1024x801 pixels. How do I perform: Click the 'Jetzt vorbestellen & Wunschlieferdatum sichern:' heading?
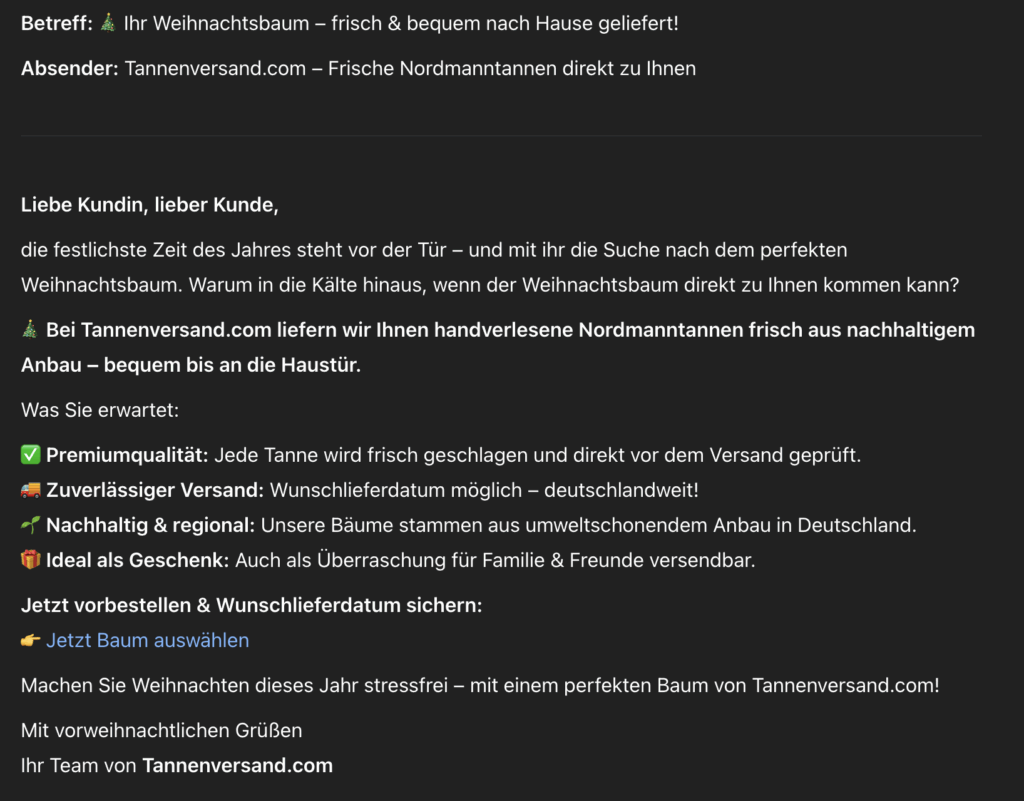(251, 605)
